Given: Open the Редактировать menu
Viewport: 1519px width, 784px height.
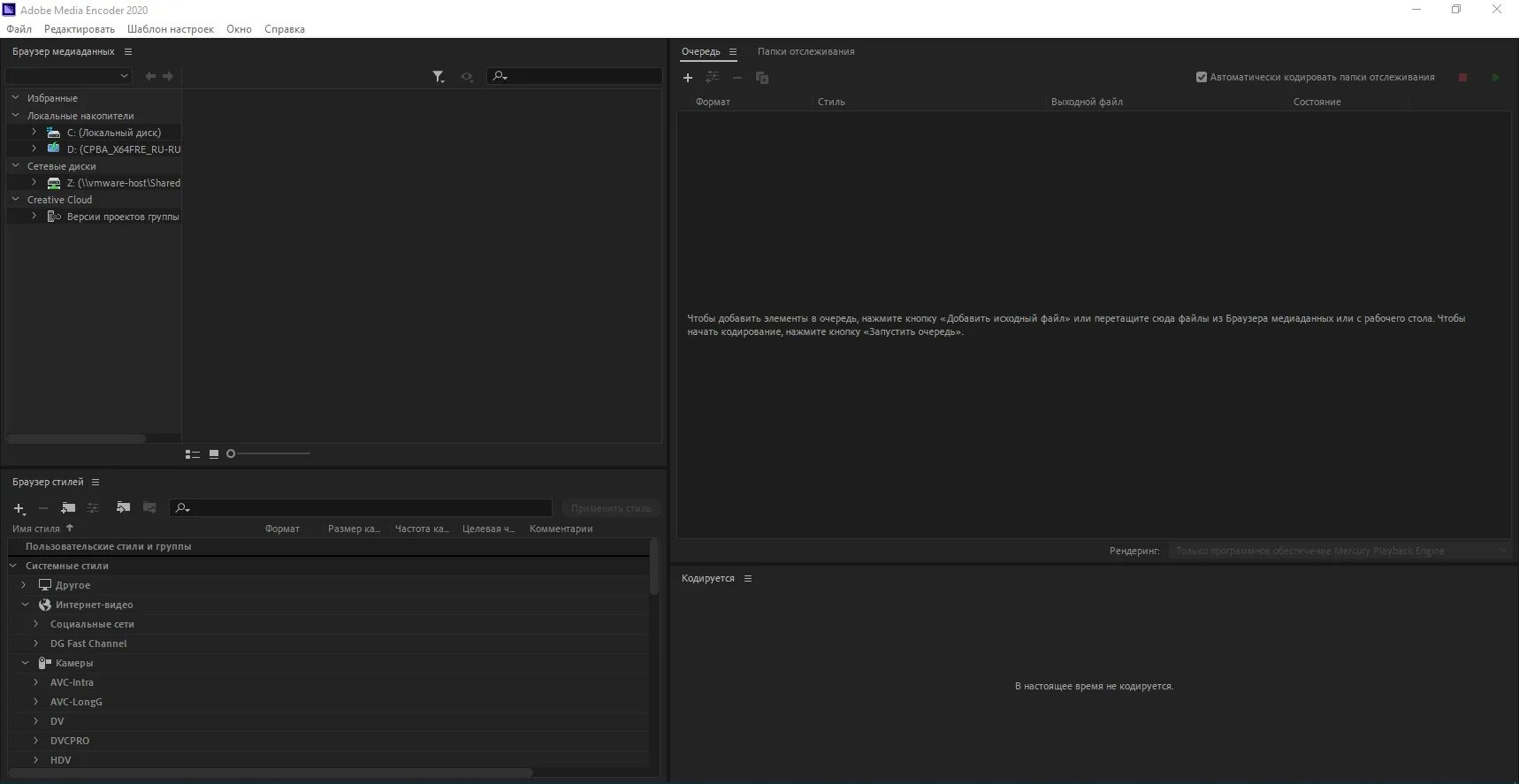Looking at the screenshot, I should 80,29.
